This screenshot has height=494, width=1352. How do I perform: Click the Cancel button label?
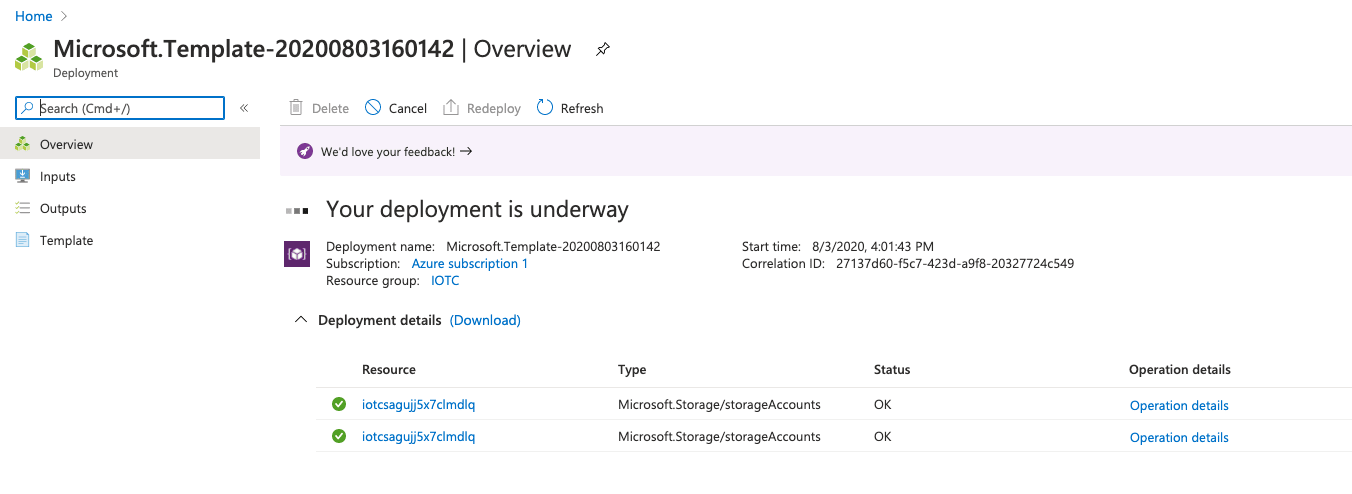point(408,108)
